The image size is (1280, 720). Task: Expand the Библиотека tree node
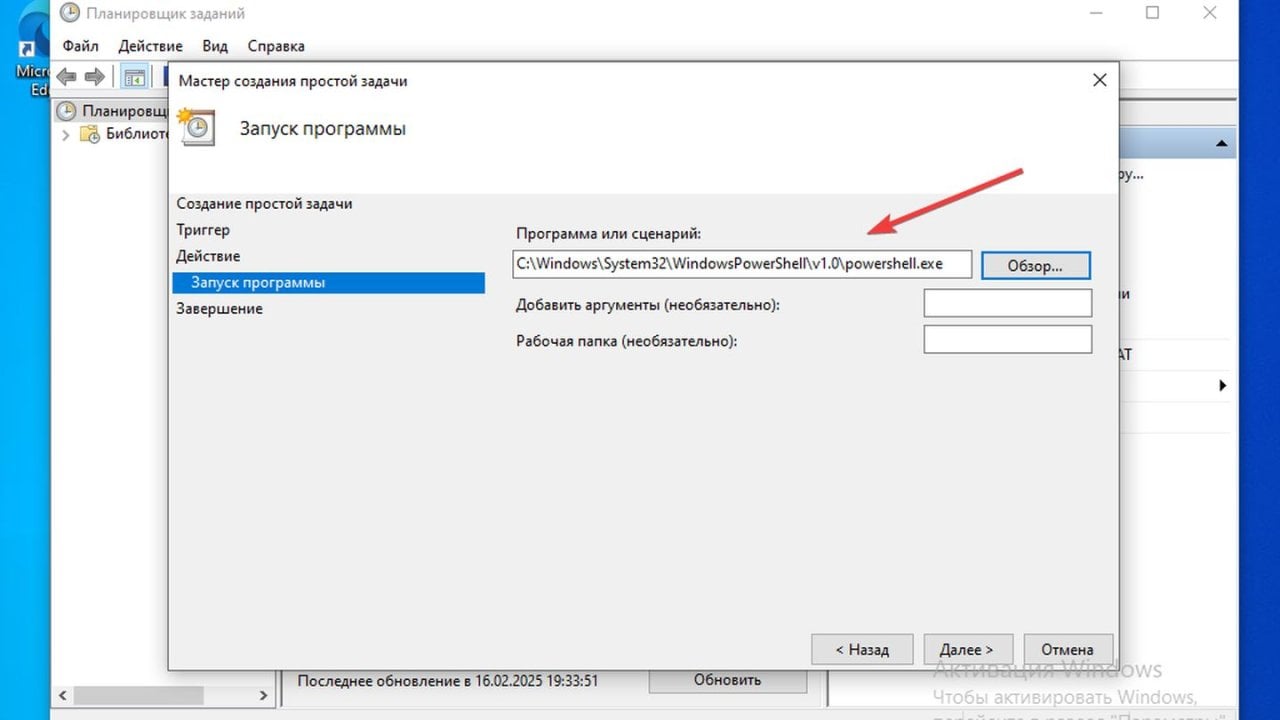tap(66, 134)
